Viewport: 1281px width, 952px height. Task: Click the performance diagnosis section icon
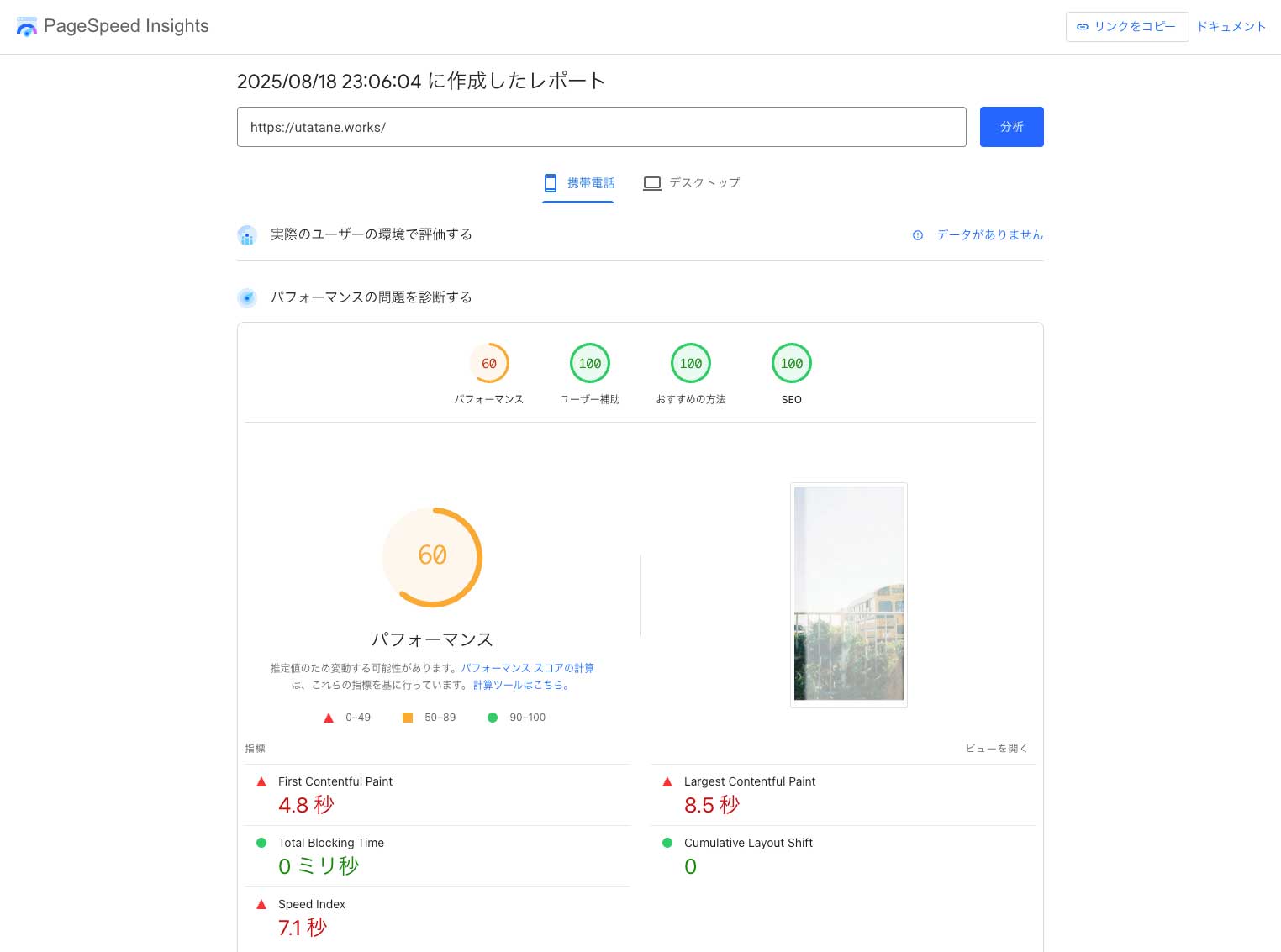[x=247, y=297]
